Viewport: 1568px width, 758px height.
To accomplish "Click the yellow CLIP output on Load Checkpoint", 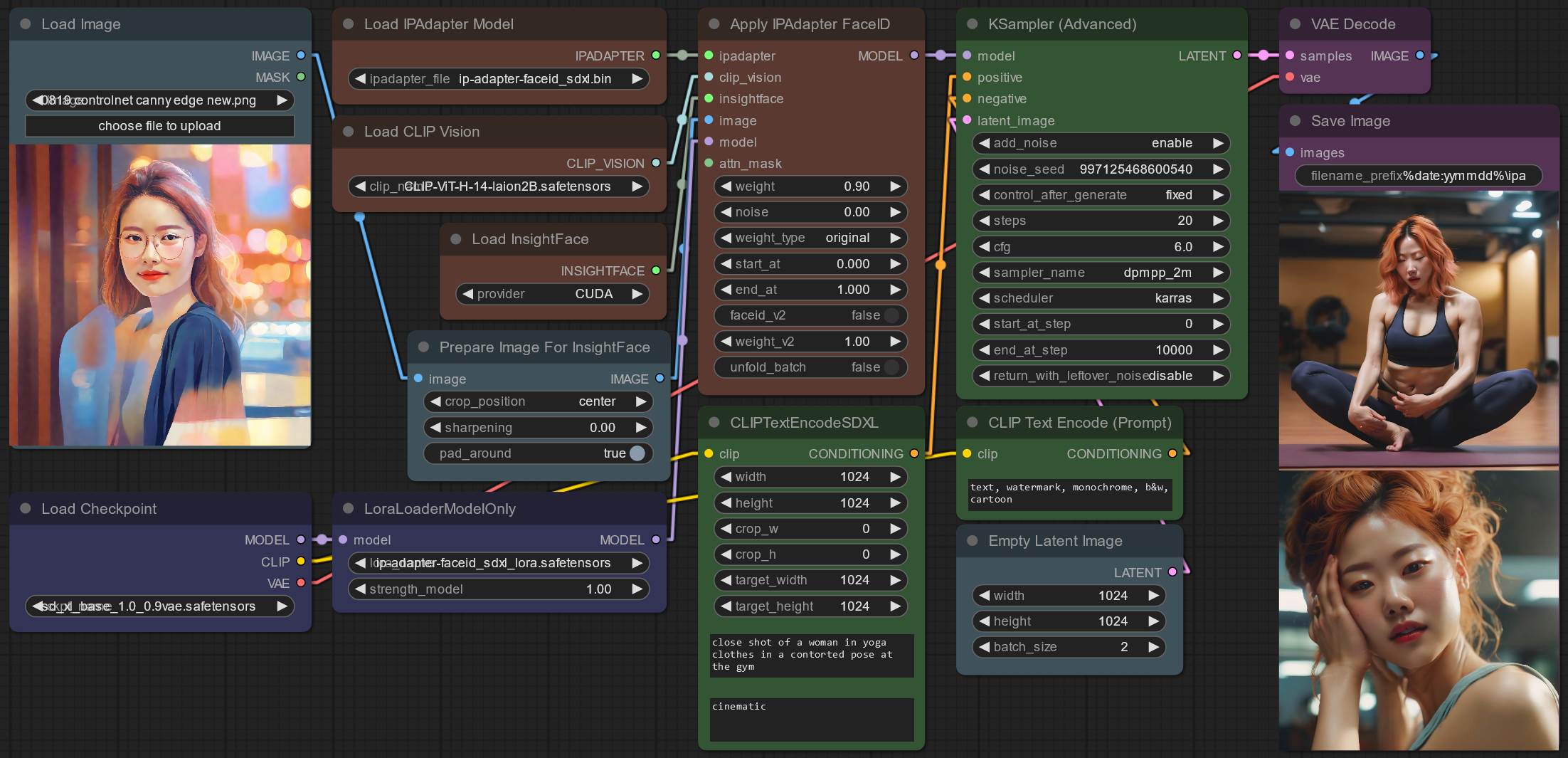I will coord(301,562).
